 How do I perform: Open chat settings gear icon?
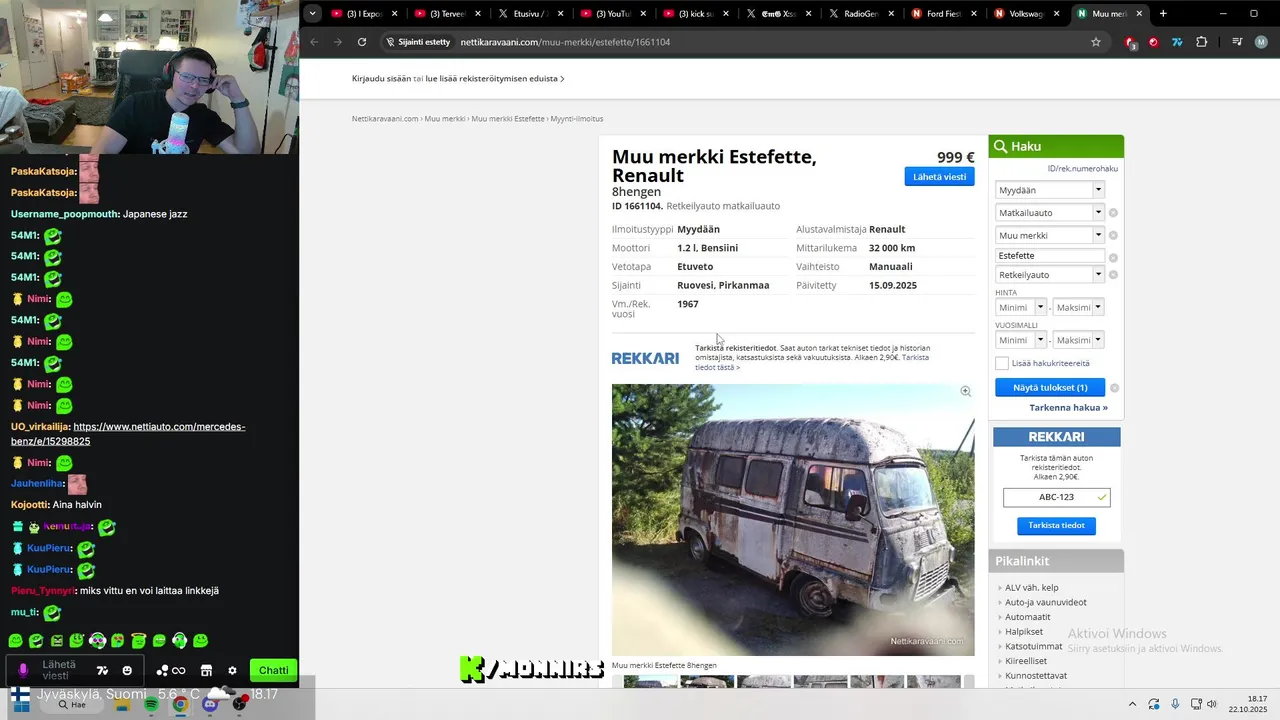point(232,670)
